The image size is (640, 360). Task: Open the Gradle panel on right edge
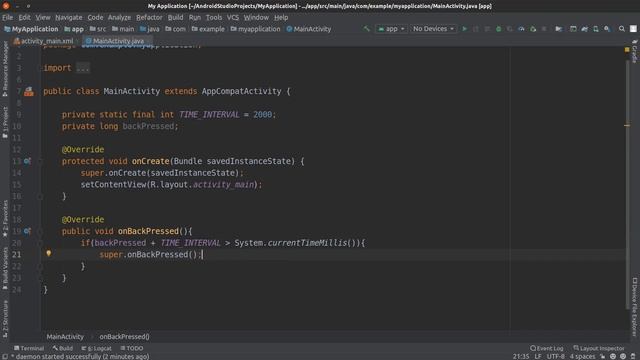pyautogui.click(x=635, y=51)
